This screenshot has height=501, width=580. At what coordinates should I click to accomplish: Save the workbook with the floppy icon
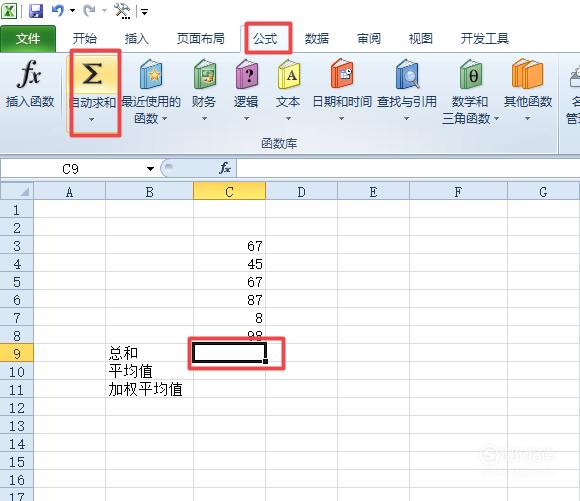click(x=36, y=11)
